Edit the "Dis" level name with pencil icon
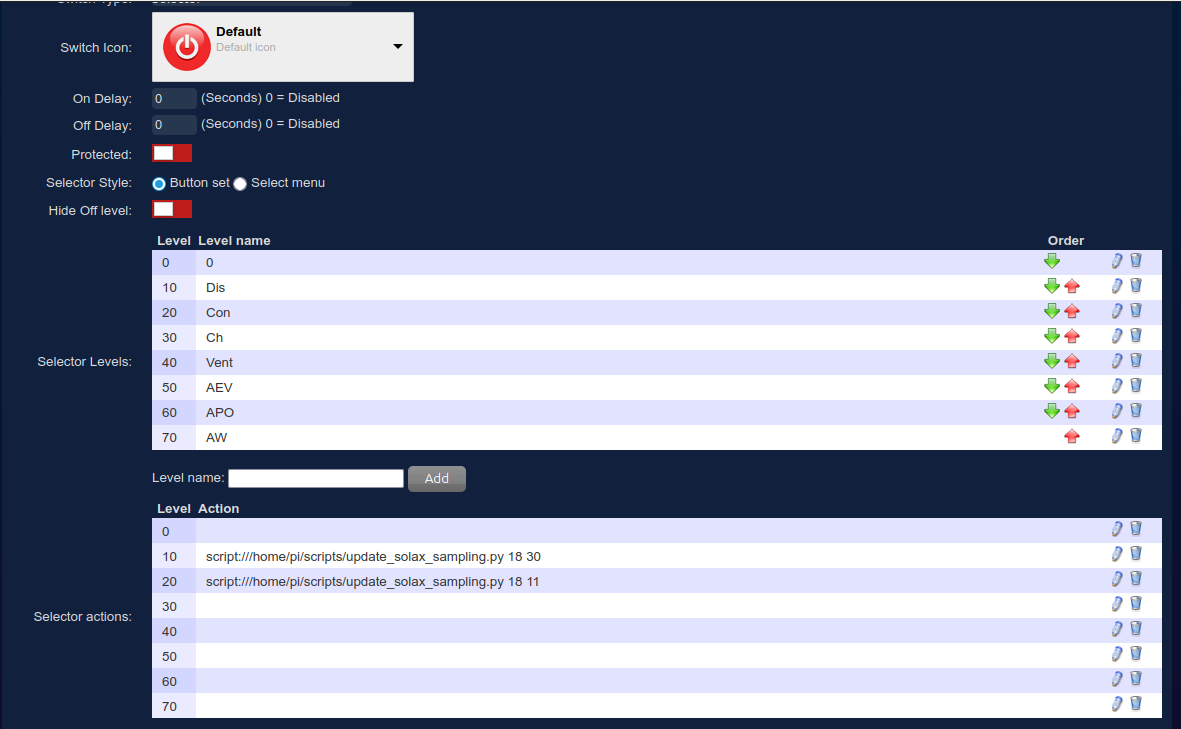1181x729 pixels. coord(1116,286)
